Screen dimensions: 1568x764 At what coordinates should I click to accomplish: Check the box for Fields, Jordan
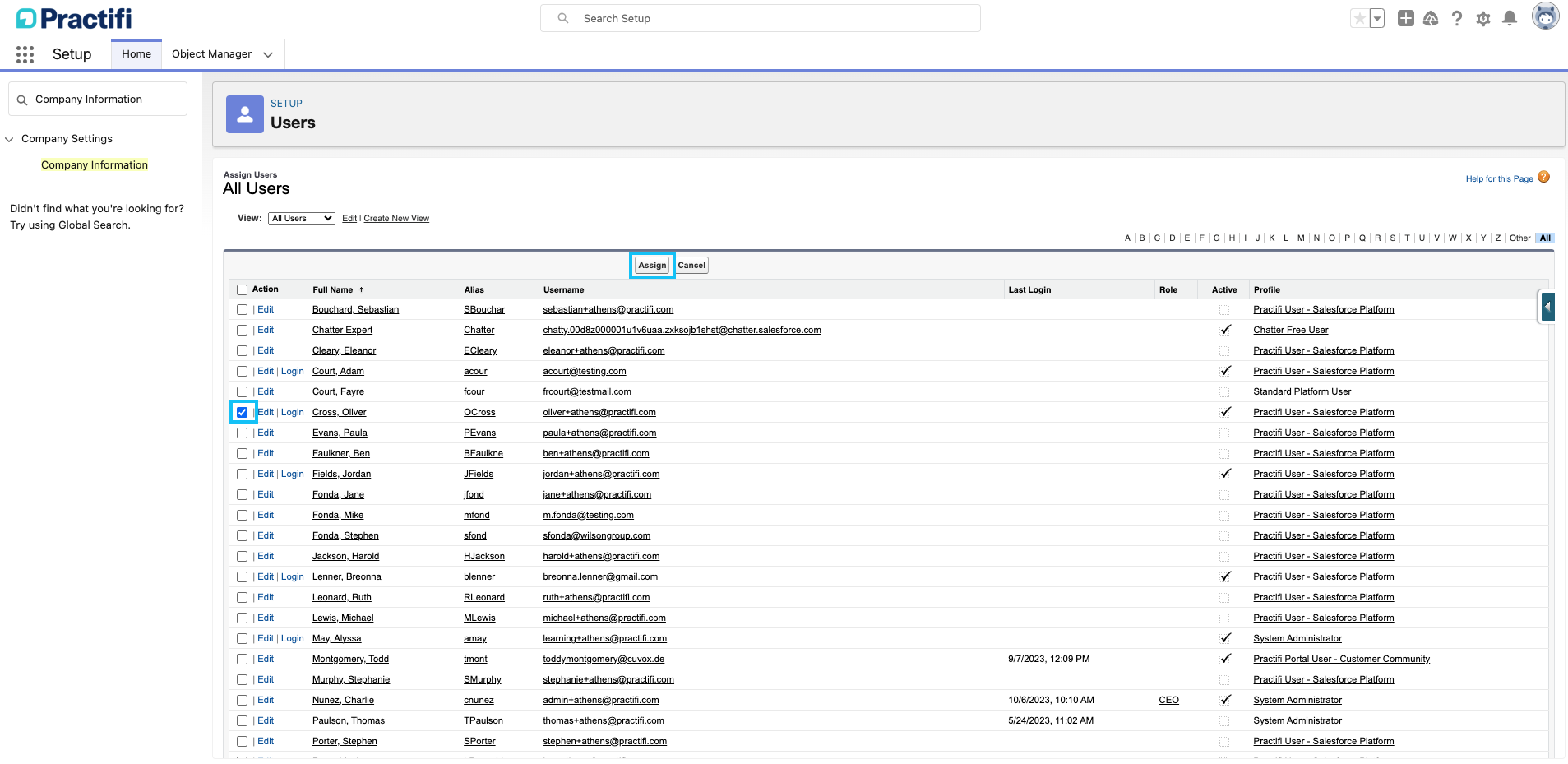(242, 474)
